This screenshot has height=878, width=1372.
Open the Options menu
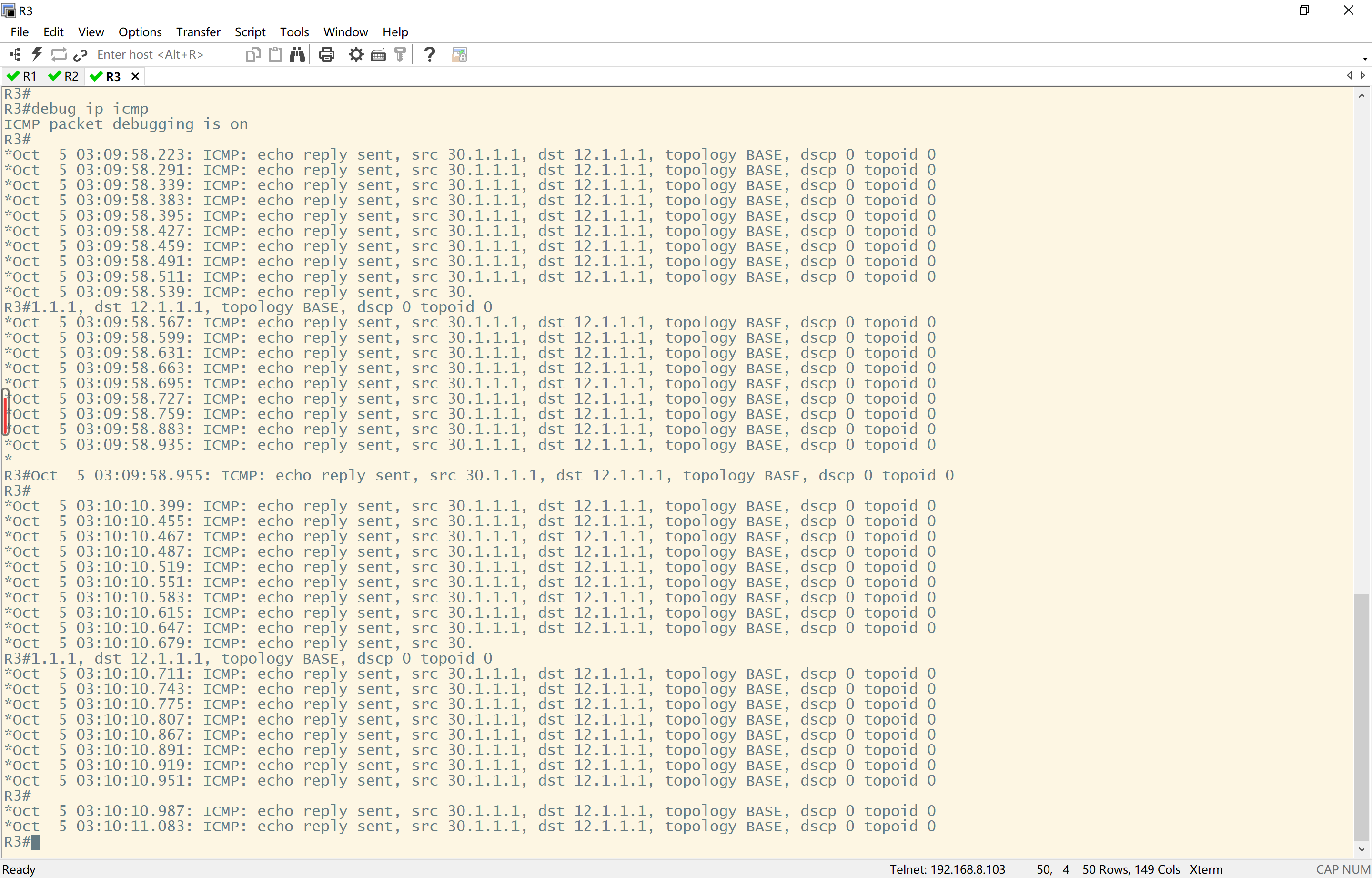tap(140, 32)
